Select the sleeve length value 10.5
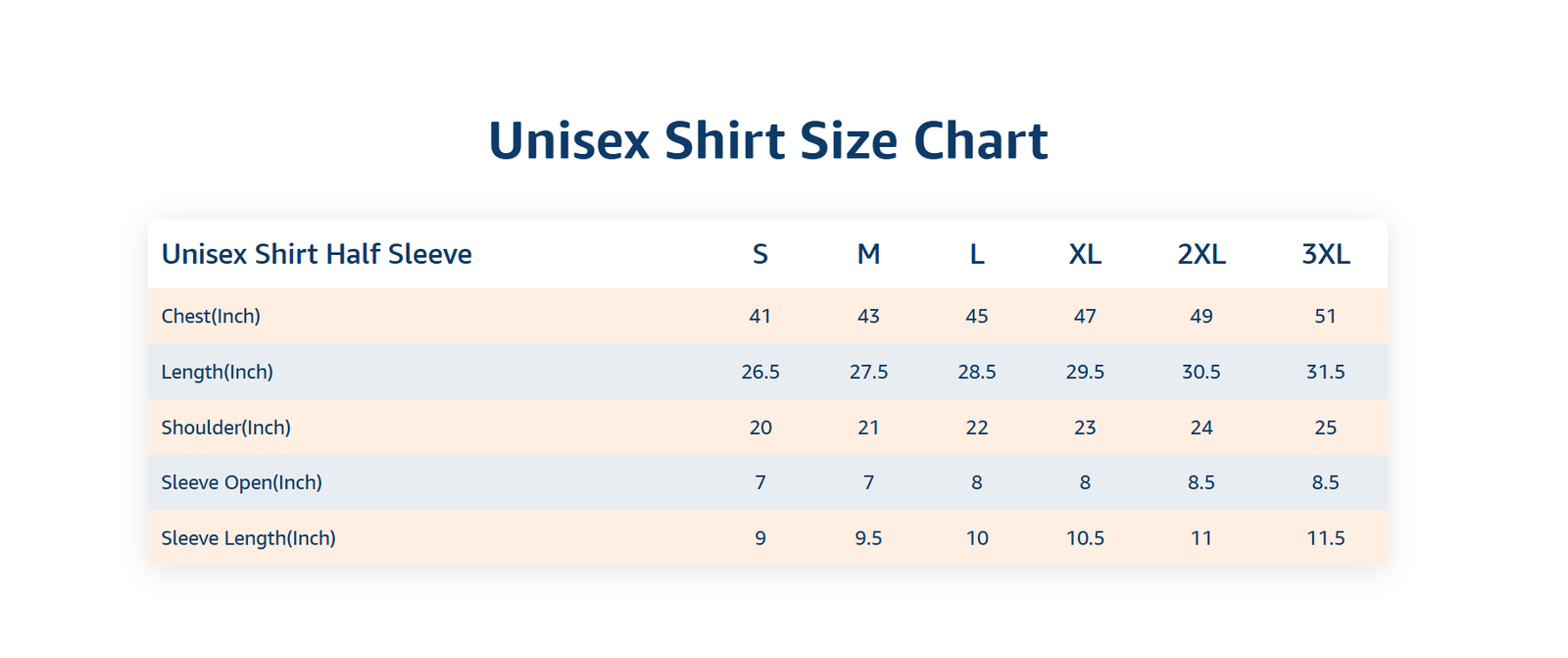Screen dimensions: 1568x658 1085,538
